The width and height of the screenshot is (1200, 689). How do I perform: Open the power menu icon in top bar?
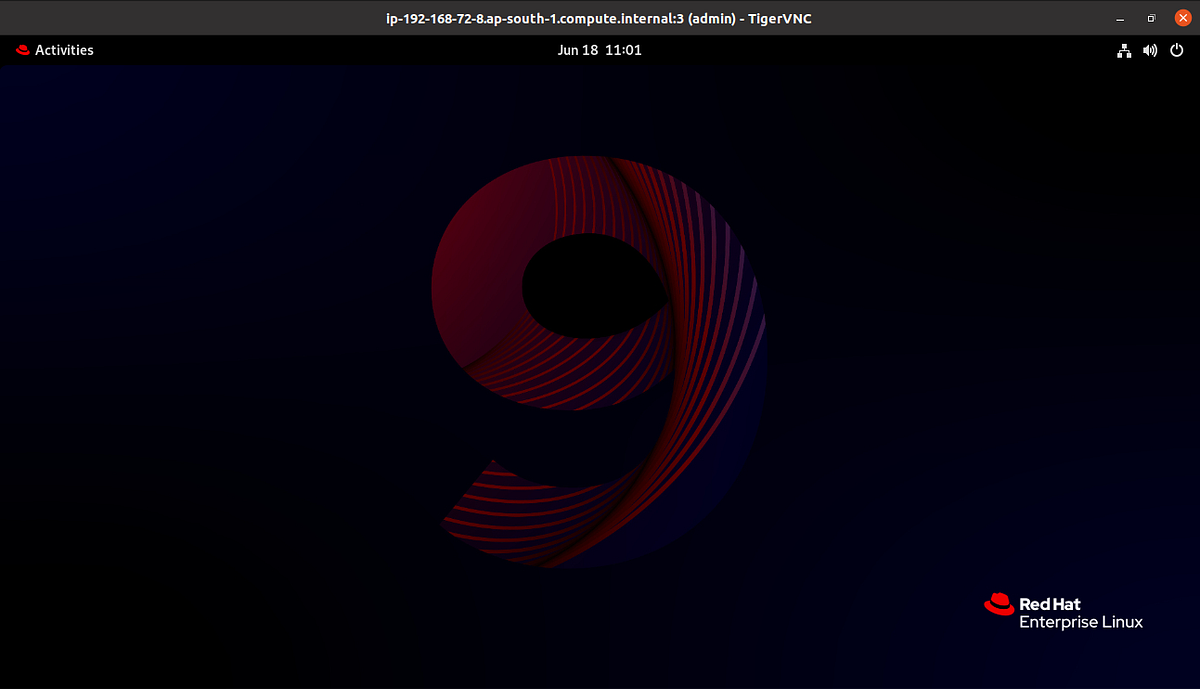click(1177, 50)
